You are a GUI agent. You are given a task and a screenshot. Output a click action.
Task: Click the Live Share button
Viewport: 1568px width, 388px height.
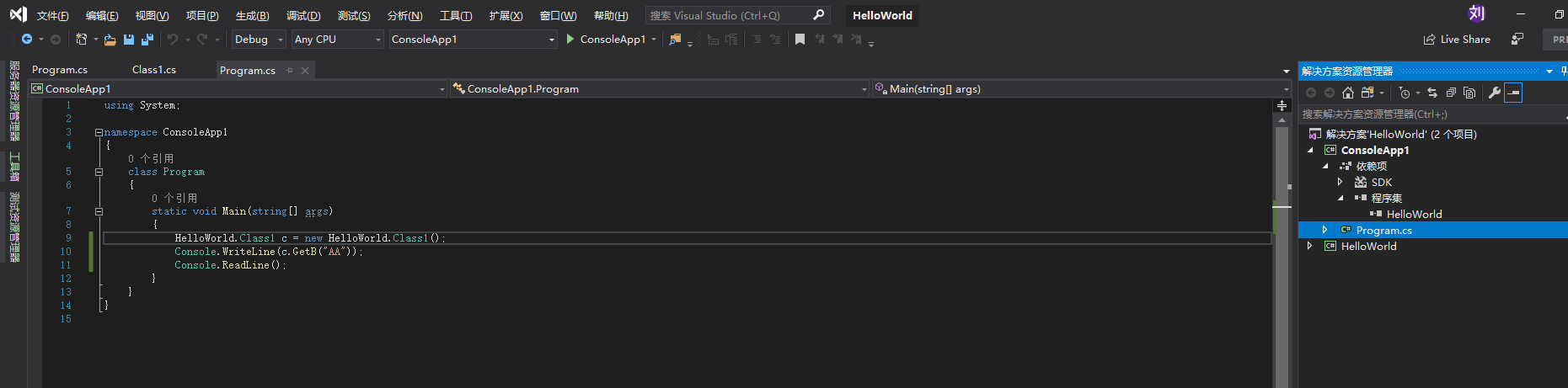point(1457,40)
